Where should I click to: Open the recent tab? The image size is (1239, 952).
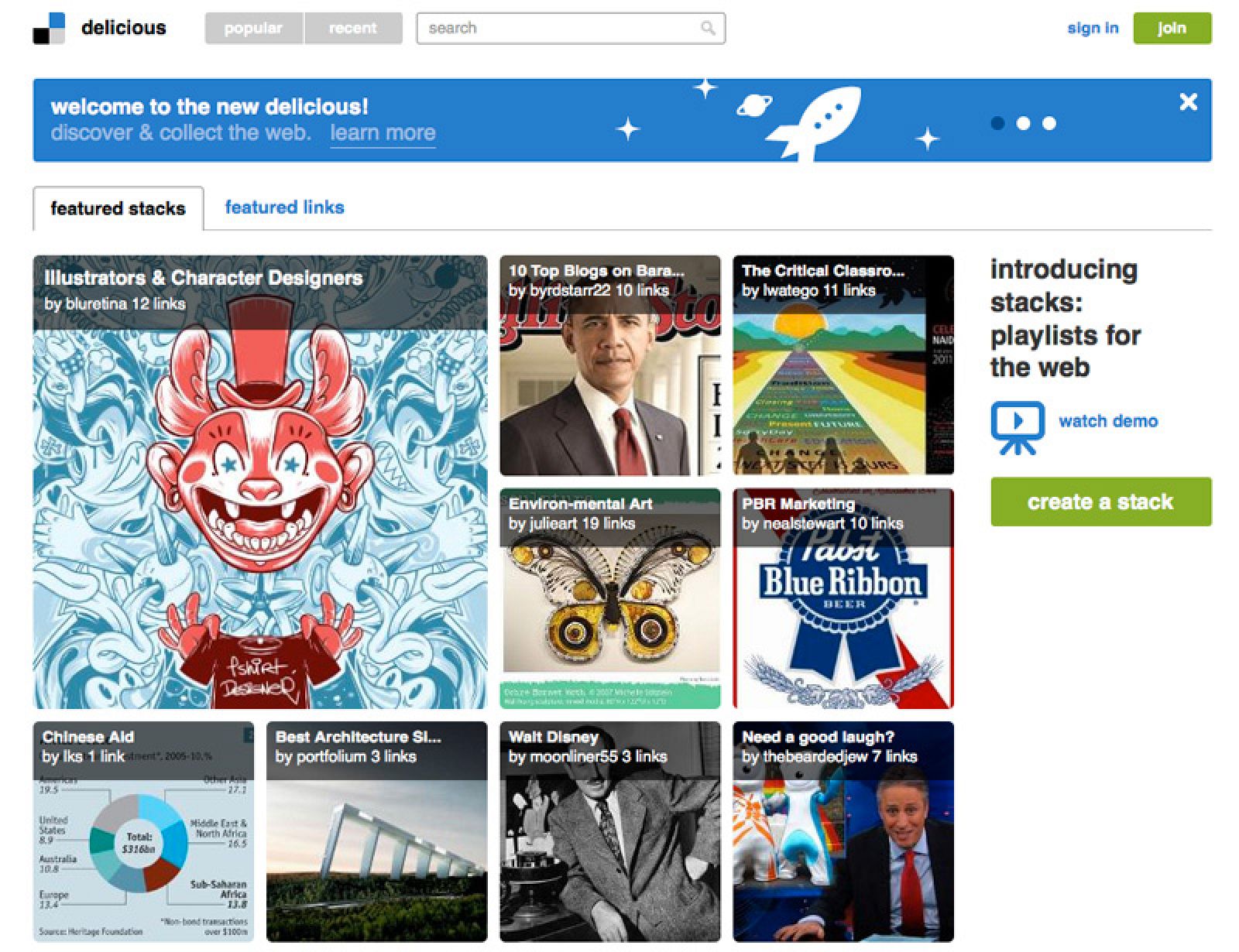[353, 29]
